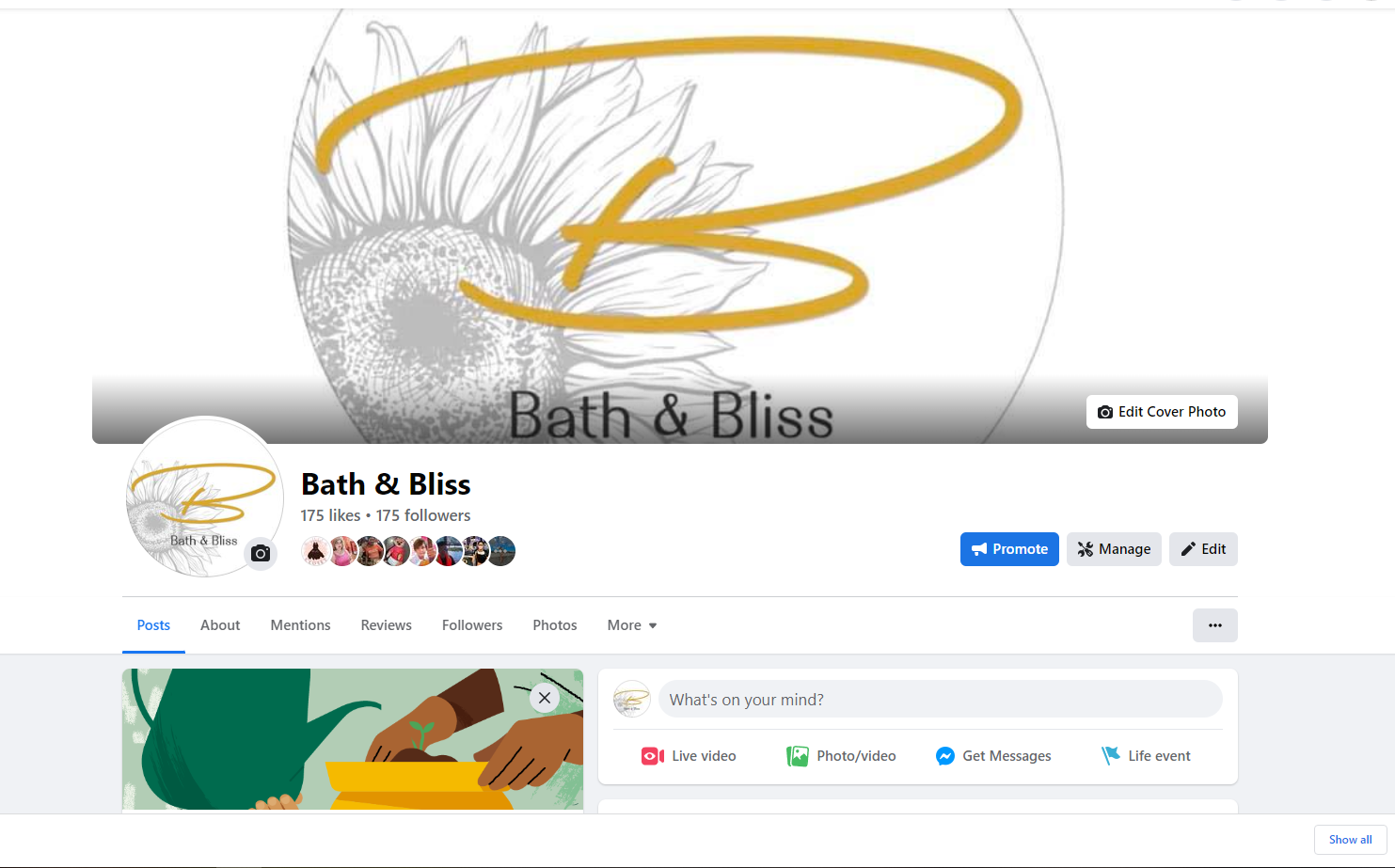
Task: Go to the Reviews tab
Action: pyautogui.click(x=386, y=625)
